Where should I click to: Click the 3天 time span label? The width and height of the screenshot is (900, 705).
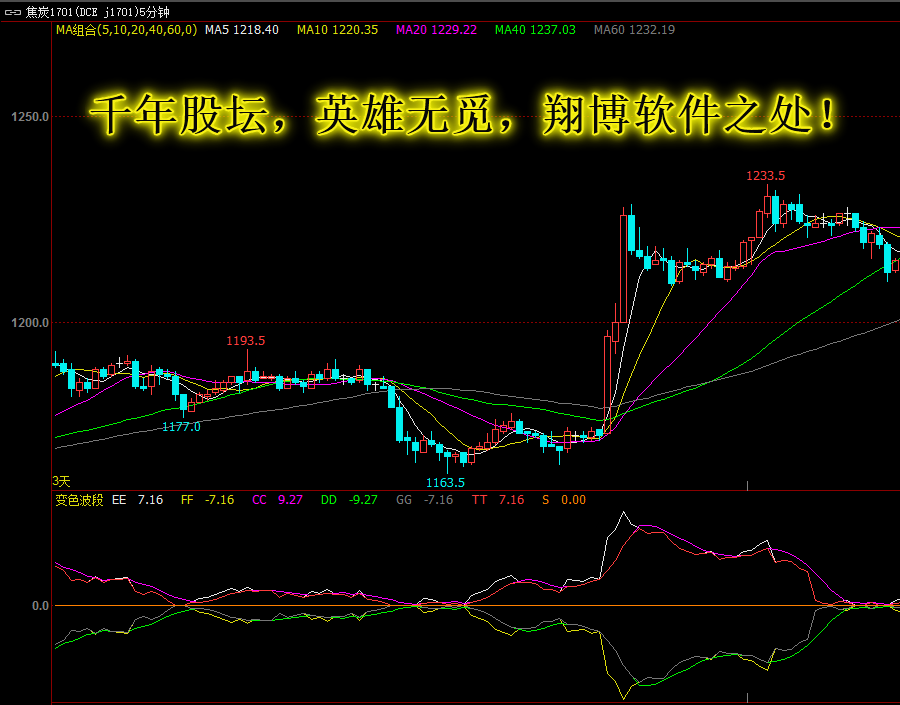coord(61,481)
